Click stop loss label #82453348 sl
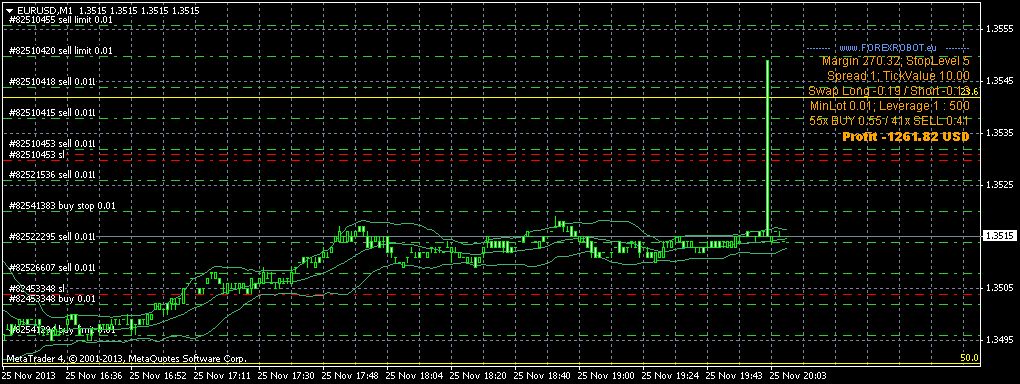The image size is (1020, 384). click(36, 288)
